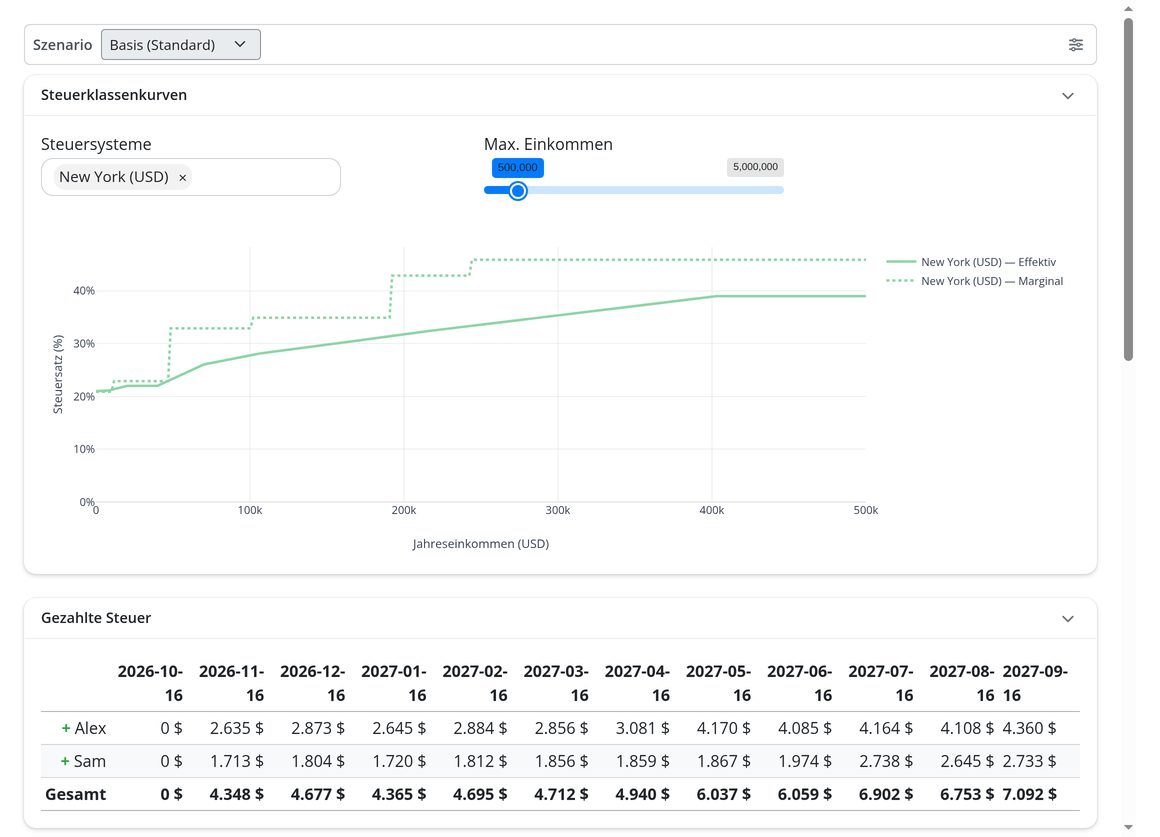
Task: Click the Steuerklassenkurven panel title
Action: tap(114, 95)
